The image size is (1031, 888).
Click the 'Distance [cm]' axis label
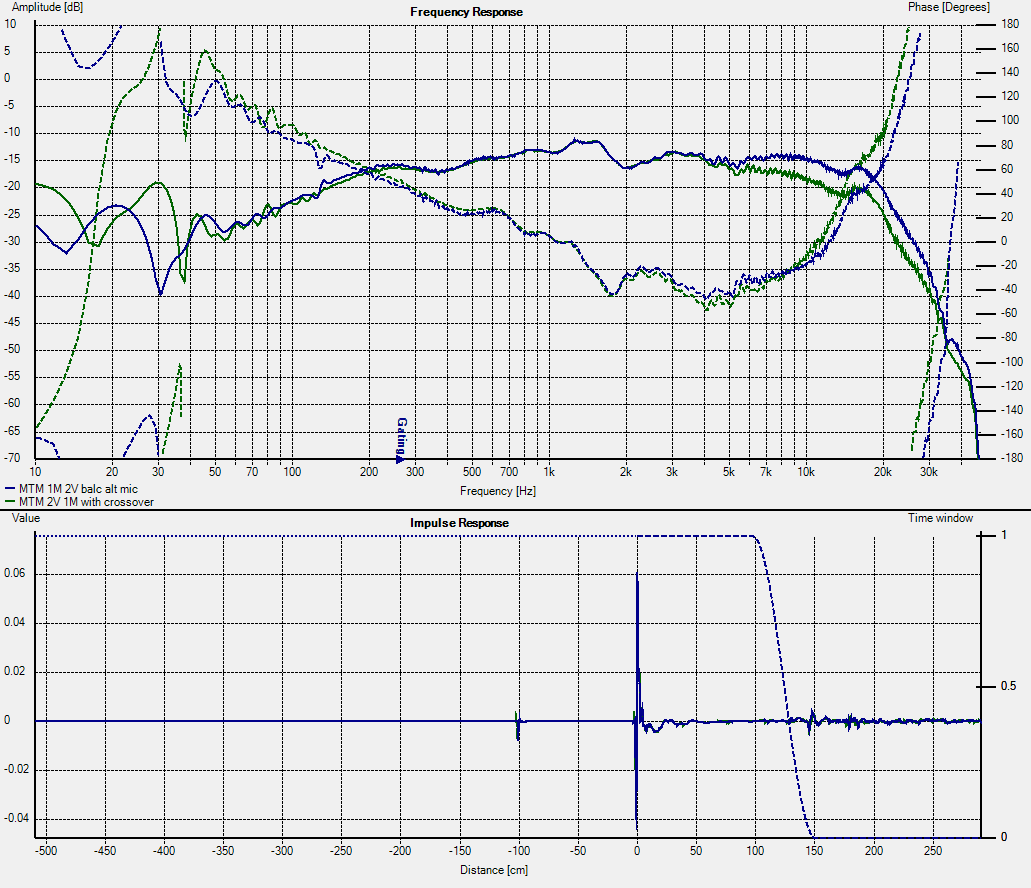pyautogui.click(x=494, y=870)
